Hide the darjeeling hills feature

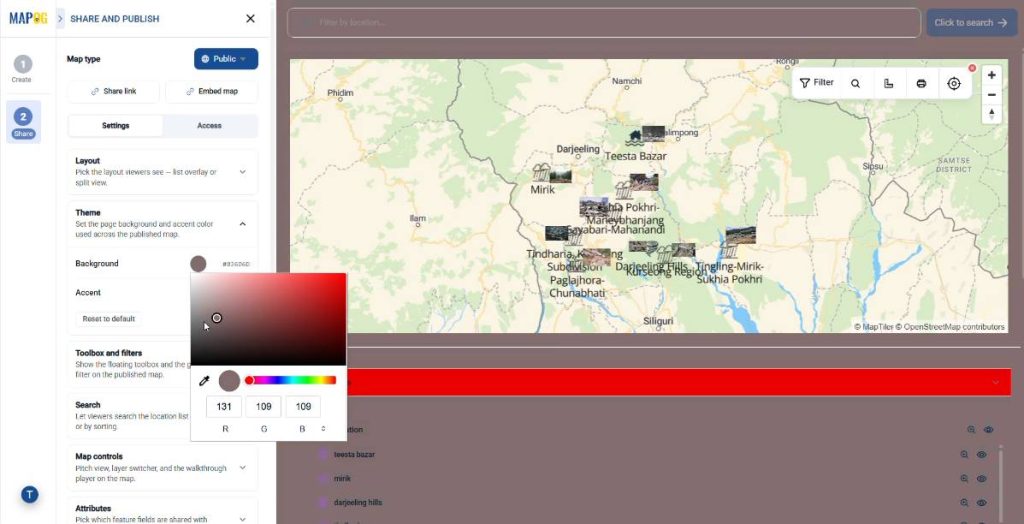click(x=982, y=502)
